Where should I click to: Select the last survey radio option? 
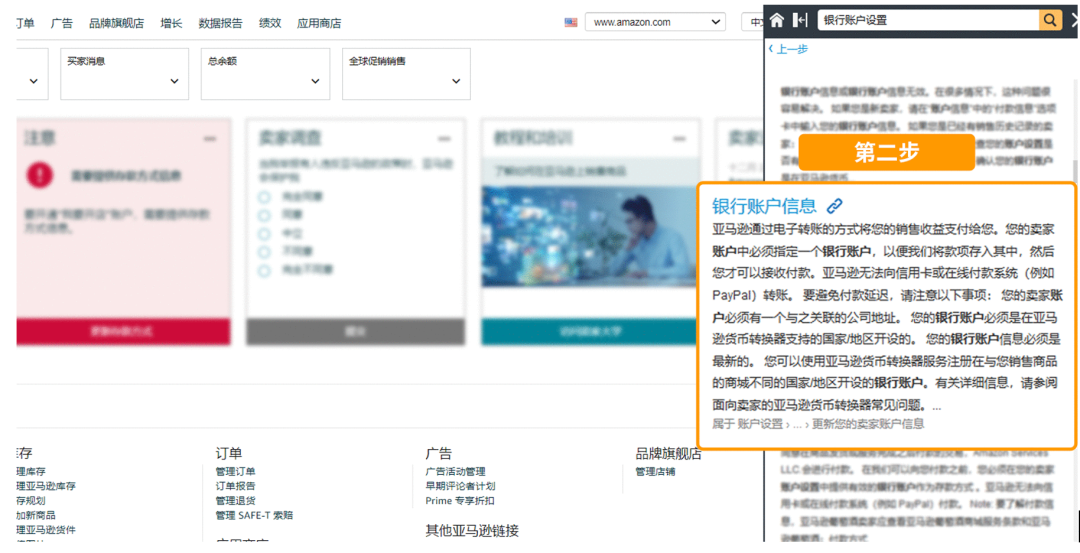(x=265, y=270)
